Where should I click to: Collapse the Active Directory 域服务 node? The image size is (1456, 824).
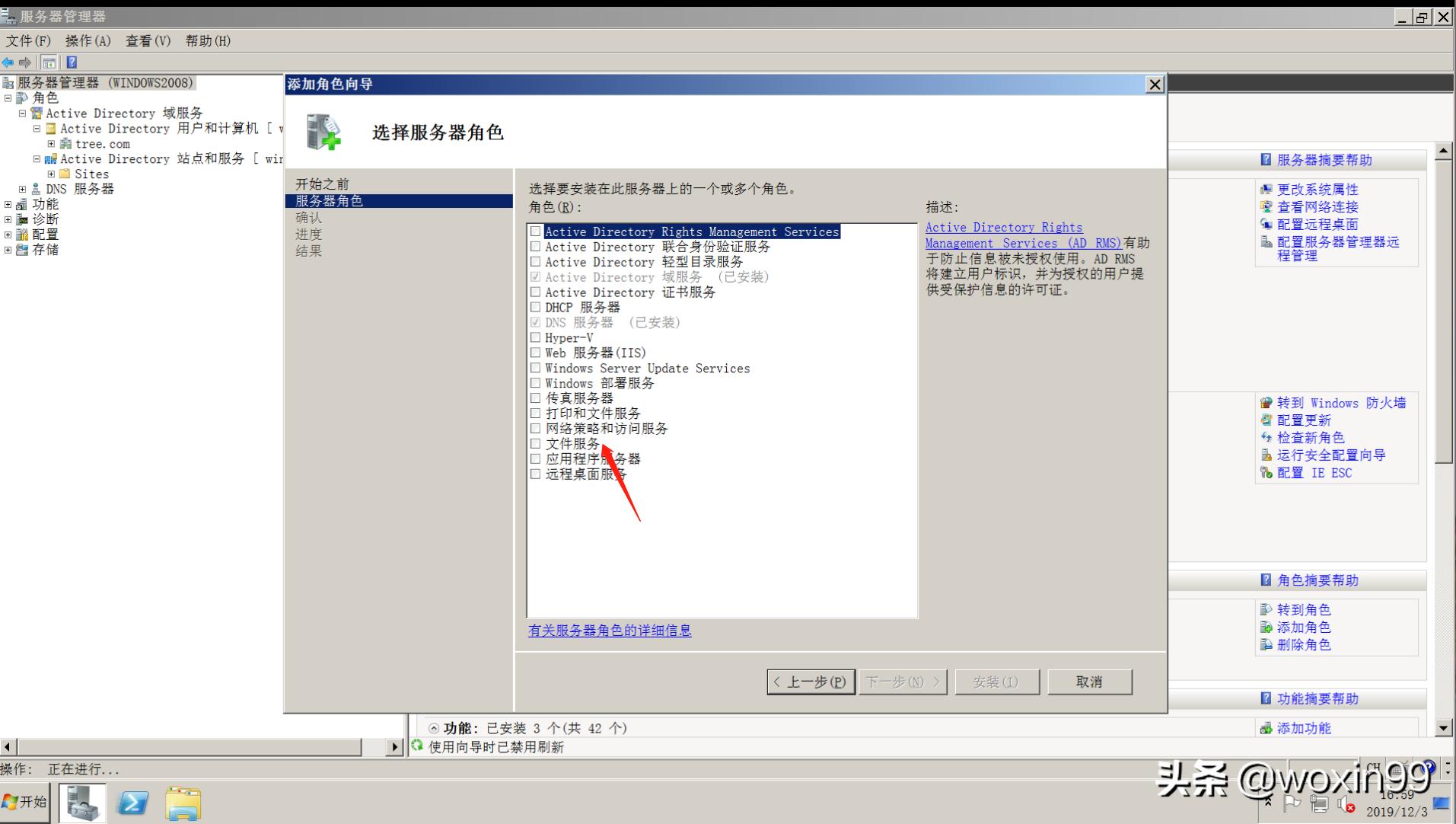pos(22,113)
